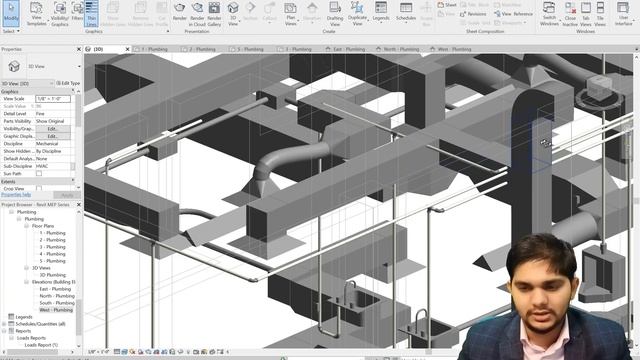Create a 3D View from the ribbon
The height and width of the screenshot is (360, 640).
[233, 13]
